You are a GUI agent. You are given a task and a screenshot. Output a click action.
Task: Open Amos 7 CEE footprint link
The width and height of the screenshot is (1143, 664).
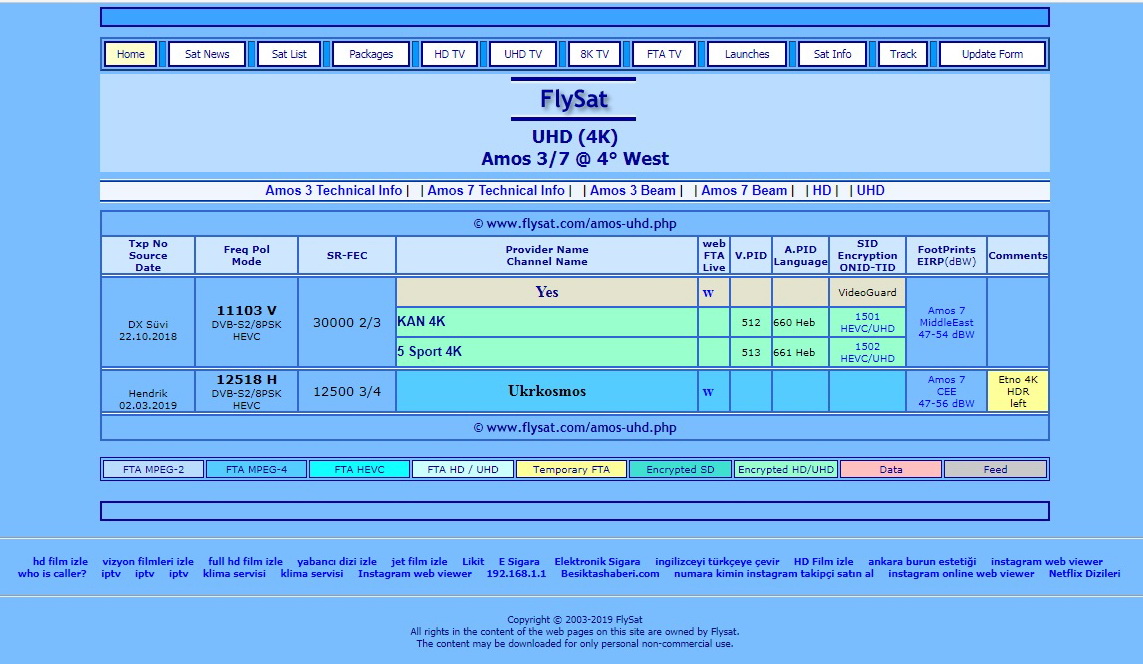pyautogui.click(x=946, y=391)
